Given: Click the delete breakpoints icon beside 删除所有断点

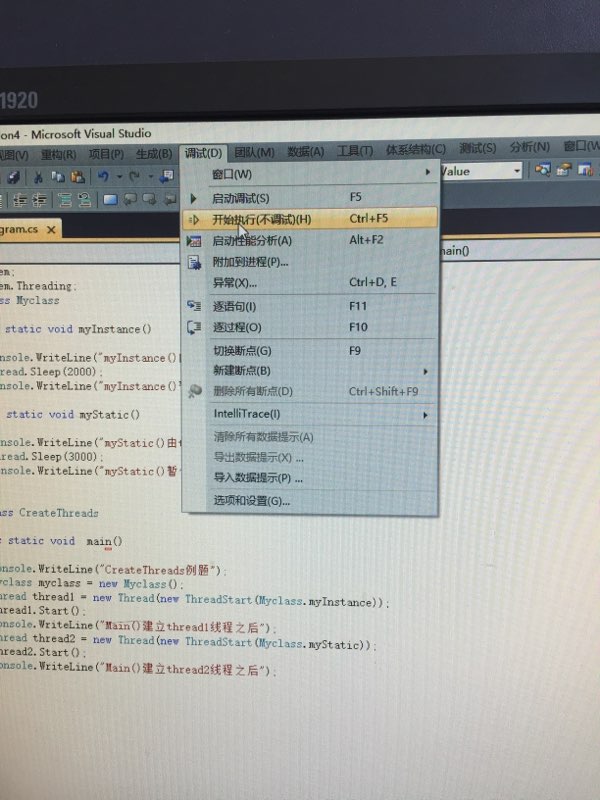Looking at the screenshot, I should coord(194,391).
